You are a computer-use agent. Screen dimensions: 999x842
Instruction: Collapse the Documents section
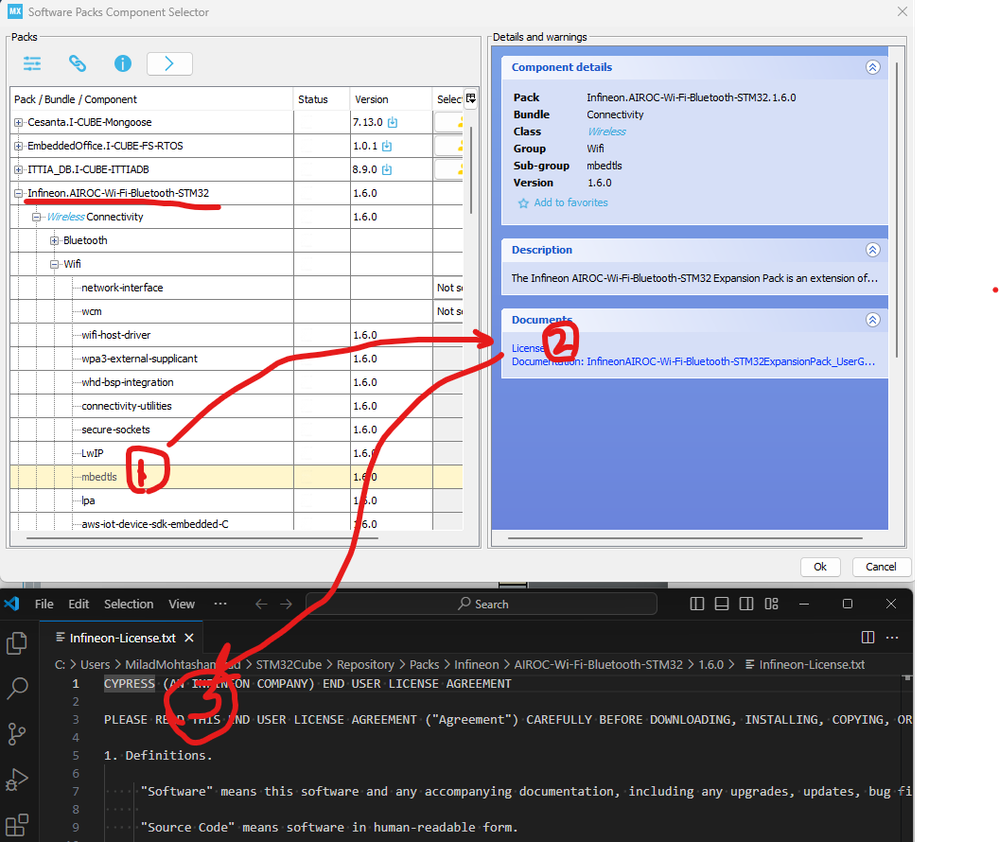(x=873, y=320)
